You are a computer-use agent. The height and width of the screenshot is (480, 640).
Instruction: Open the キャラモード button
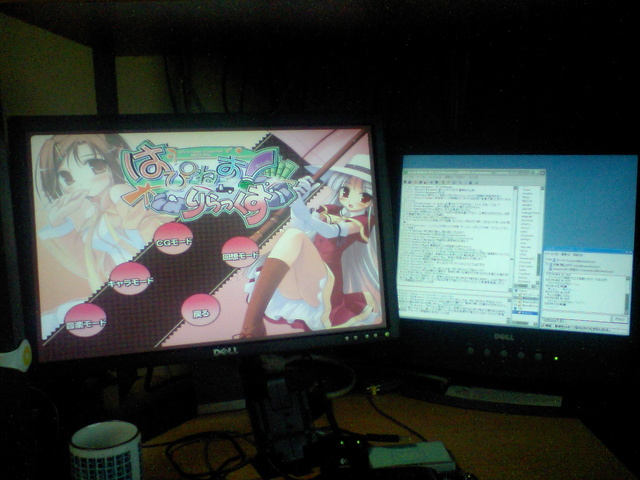[x=130, y=279]
